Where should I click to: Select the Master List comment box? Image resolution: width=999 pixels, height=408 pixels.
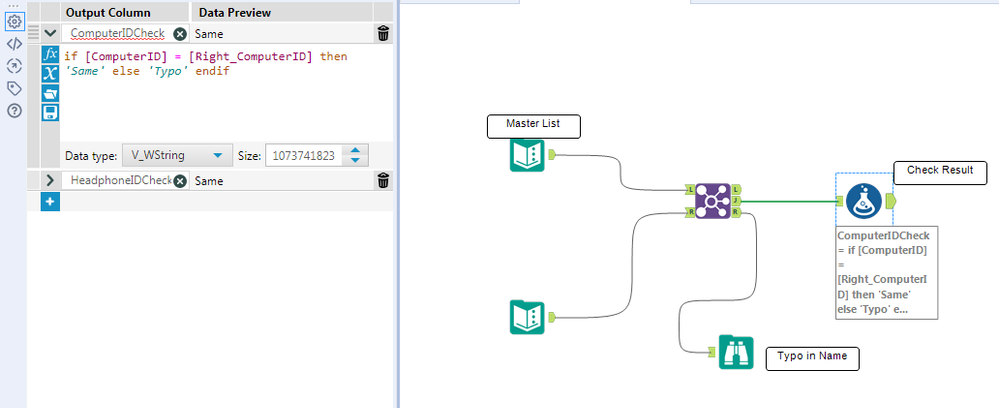pos(533,126)
